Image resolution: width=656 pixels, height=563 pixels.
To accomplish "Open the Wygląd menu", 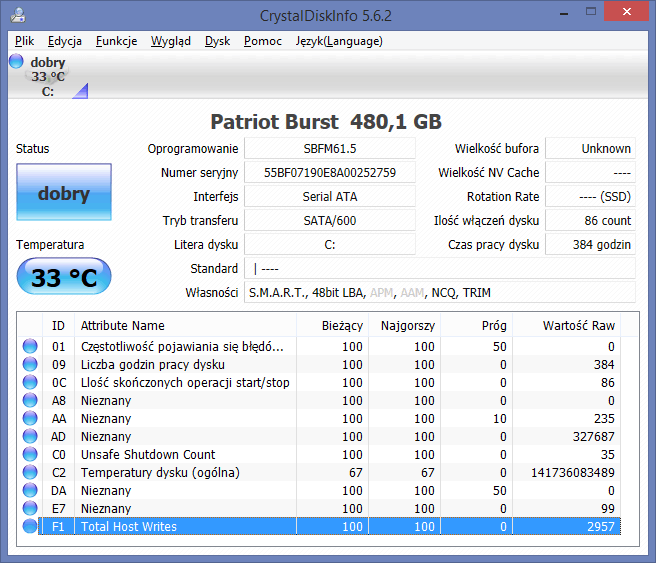I will point(171,41).
